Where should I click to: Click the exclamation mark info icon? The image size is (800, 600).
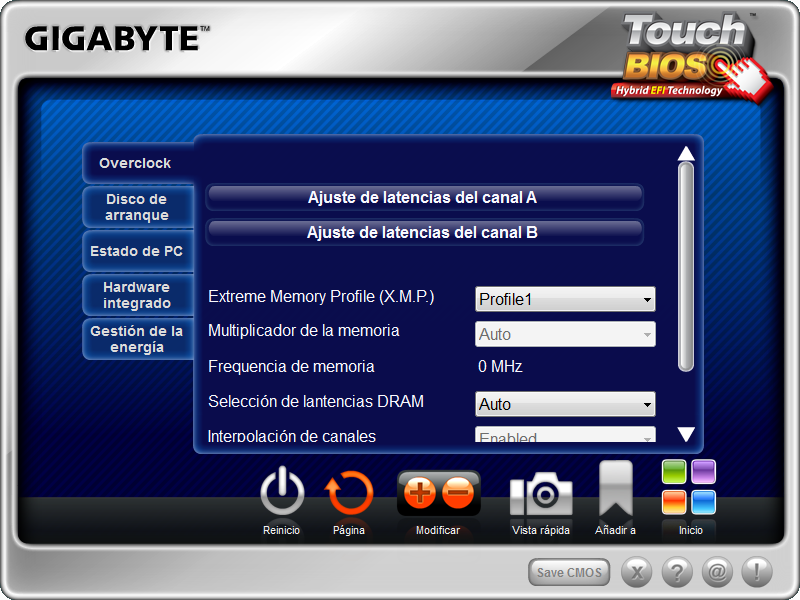757,573
